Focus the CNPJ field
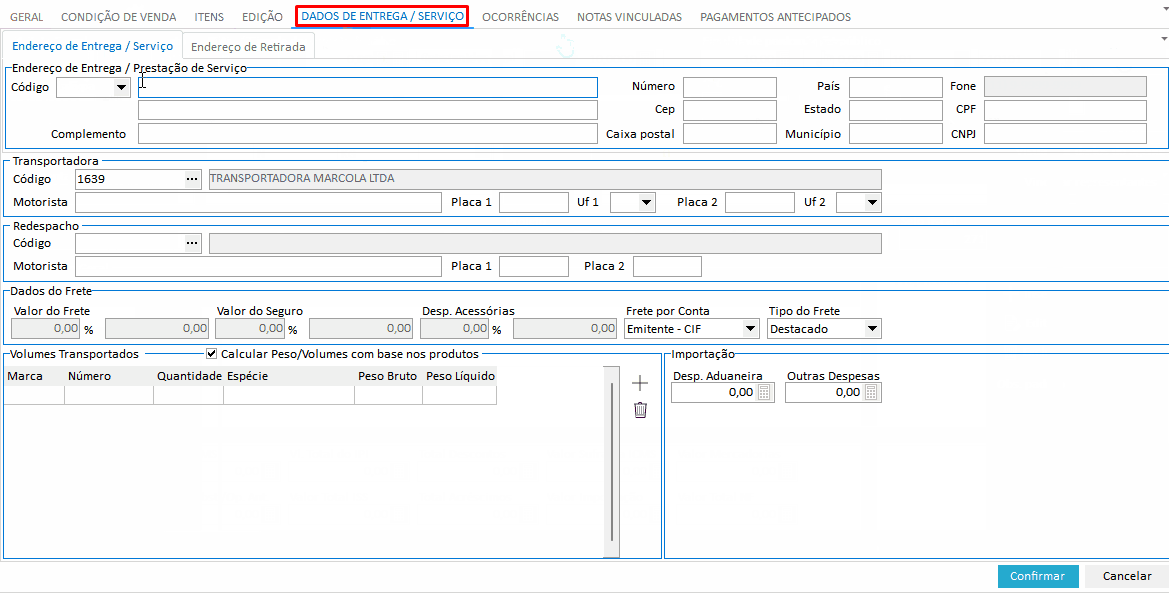The height and width of the screenshot is (593, 1169). pos(1065,134)
